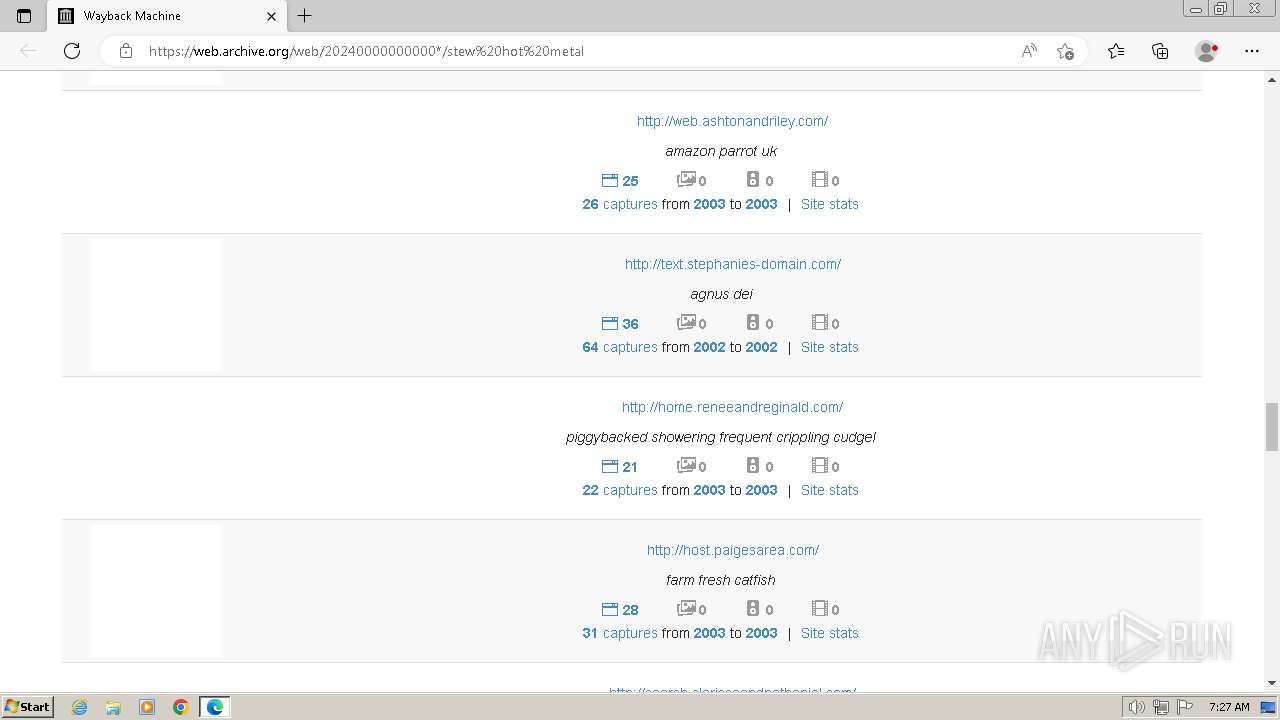Click start year 2003 in ashtonandriley row
This screenshot has height=720, width=1280.
(x=709, y=204)
